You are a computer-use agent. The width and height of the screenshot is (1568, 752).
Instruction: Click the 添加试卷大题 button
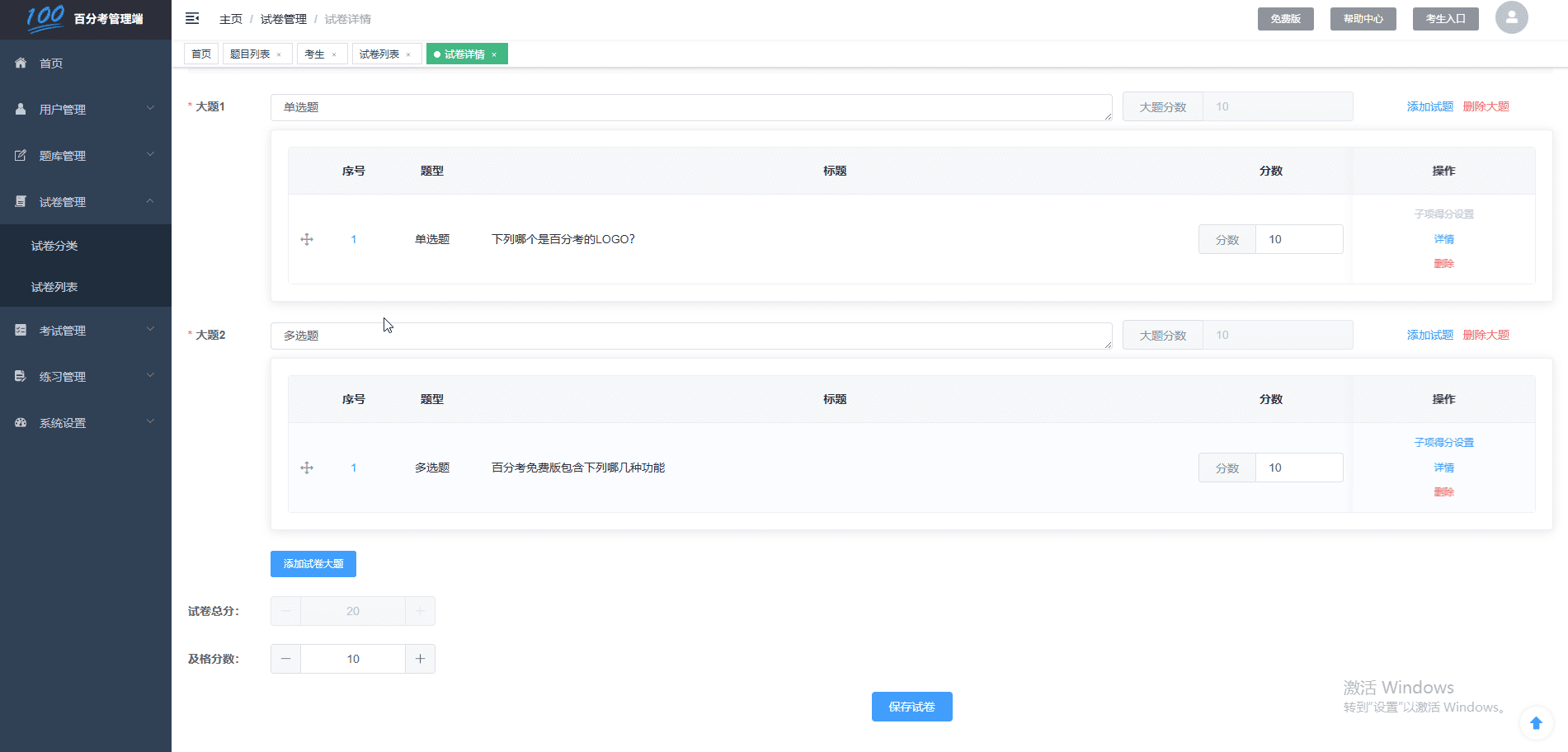pyautogui.click(x=313, y=564)
